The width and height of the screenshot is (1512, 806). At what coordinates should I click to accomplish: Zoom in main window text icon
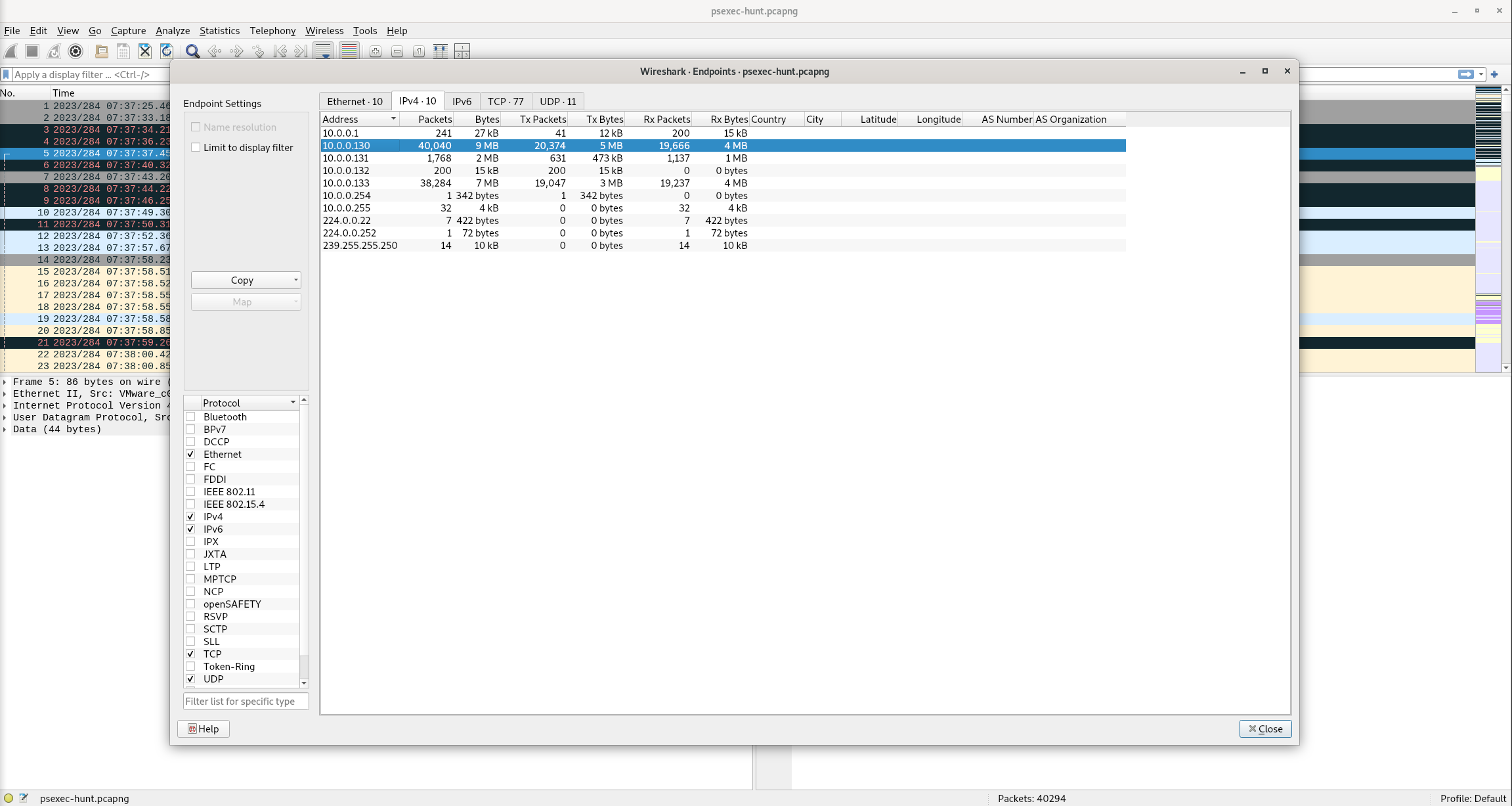tap(376, 51)
